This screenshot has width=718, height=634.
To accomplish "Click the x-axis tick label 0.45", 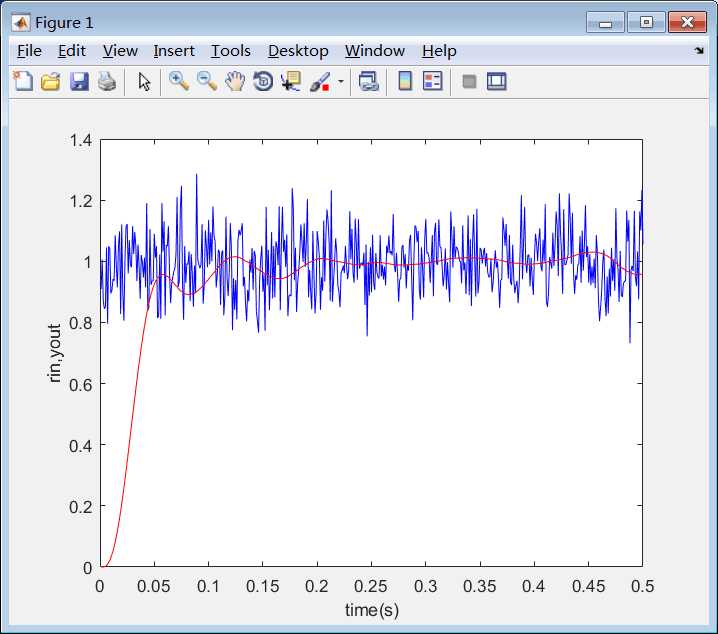I will (x=588, y=586).
